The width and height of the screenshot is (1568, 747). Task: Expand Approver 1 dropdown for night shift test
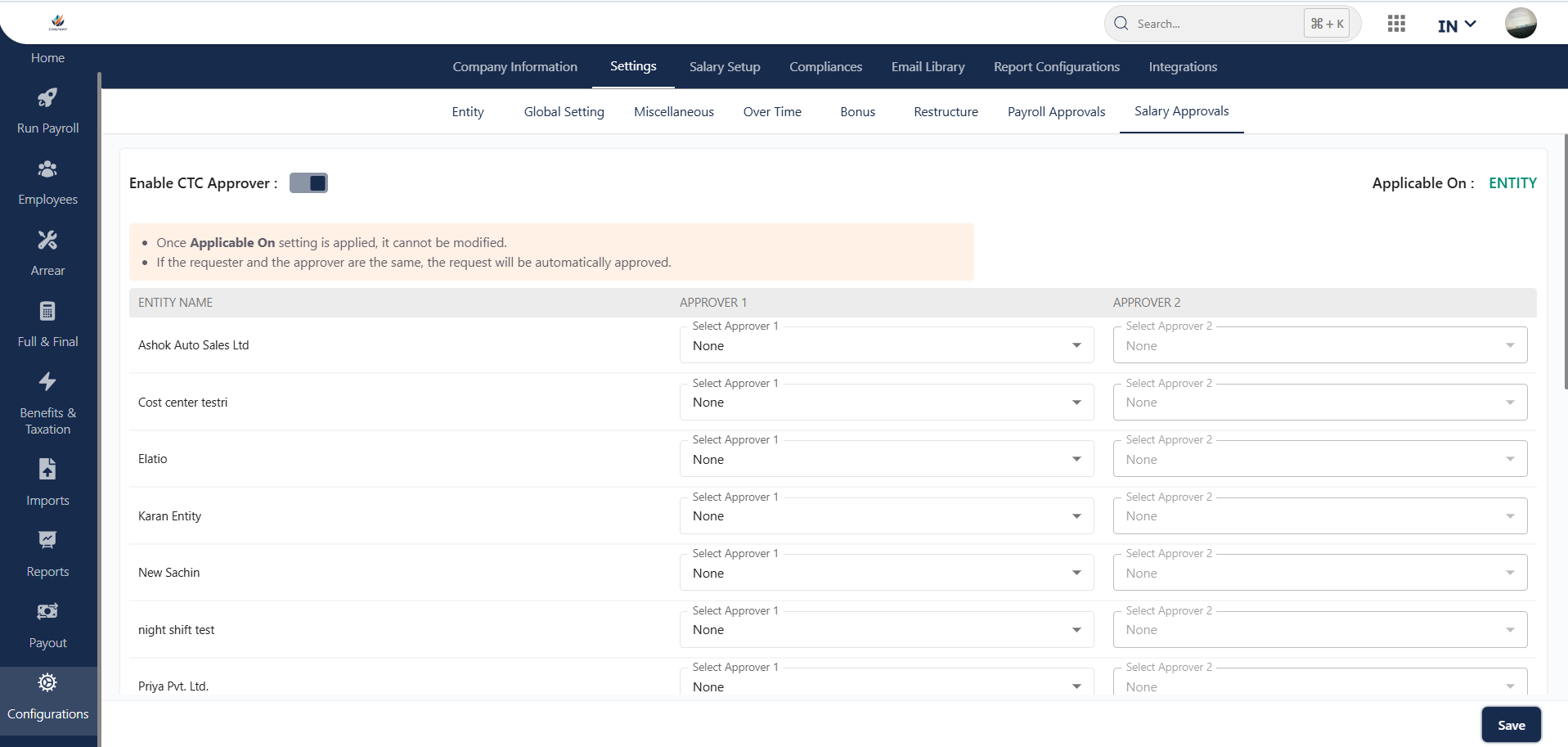887,629
